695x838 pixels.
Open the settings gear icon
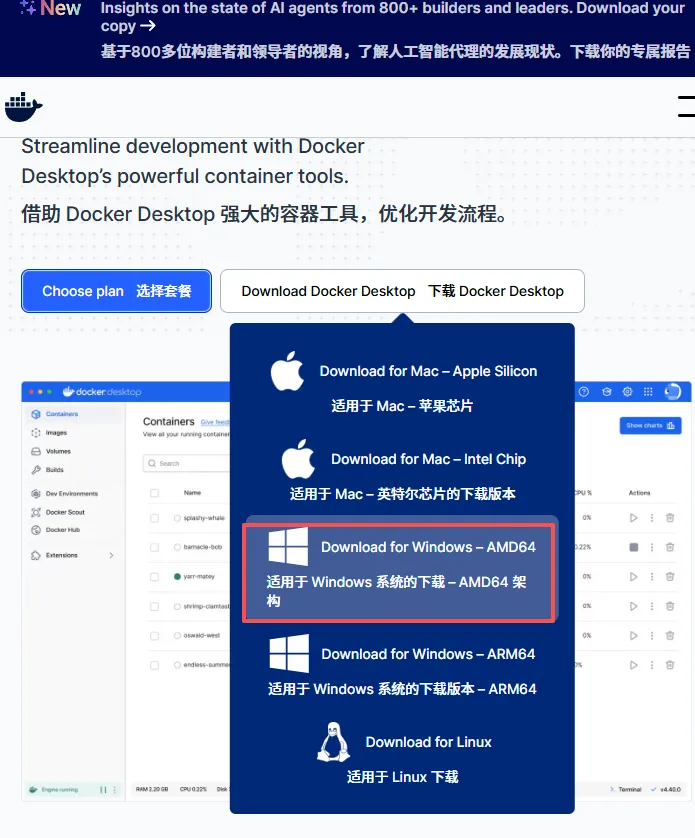tap(628, 392)
